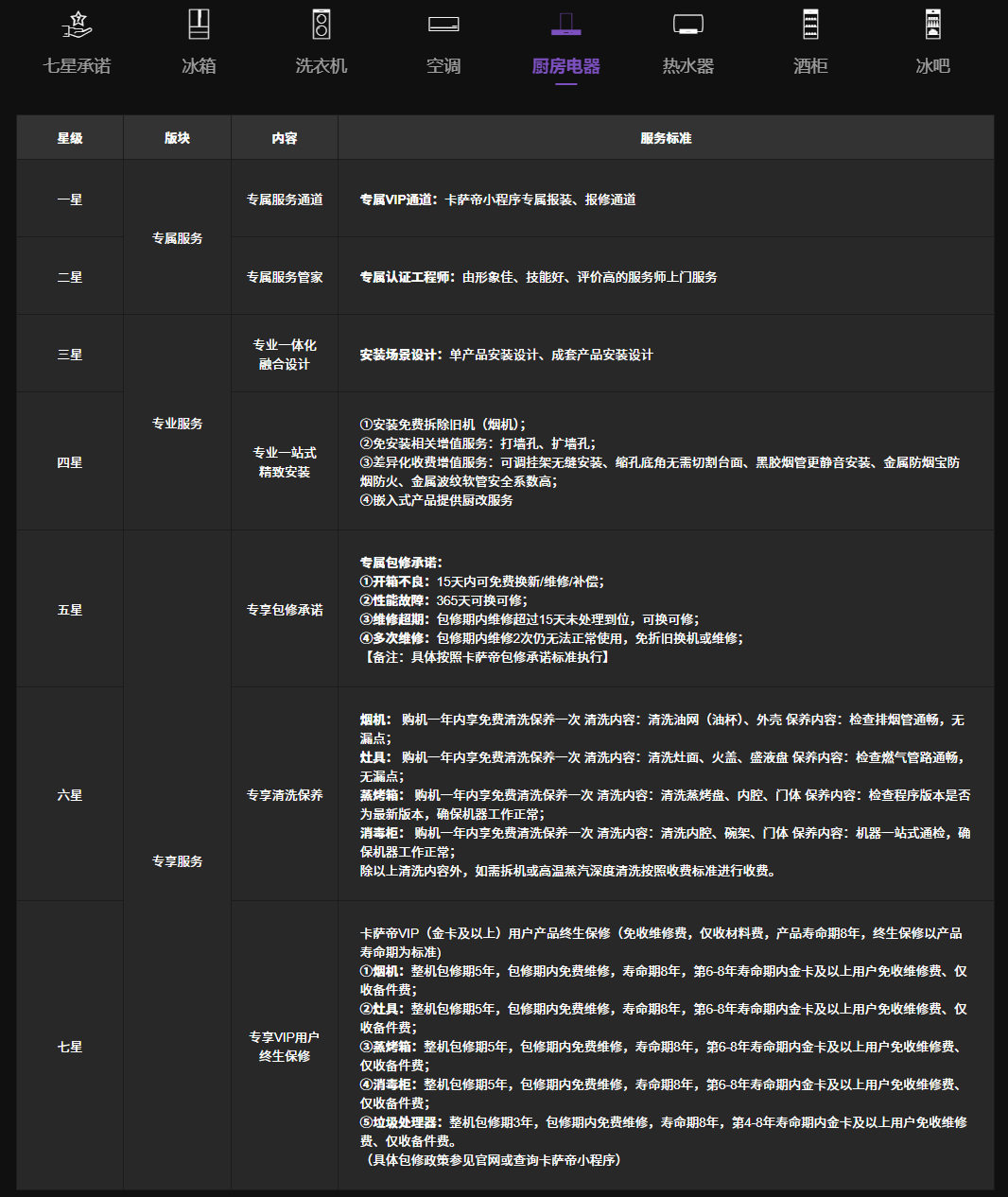Select the 五星 row cell
The height and width of the screenshot is (1197, 1008).
point(70,610)
